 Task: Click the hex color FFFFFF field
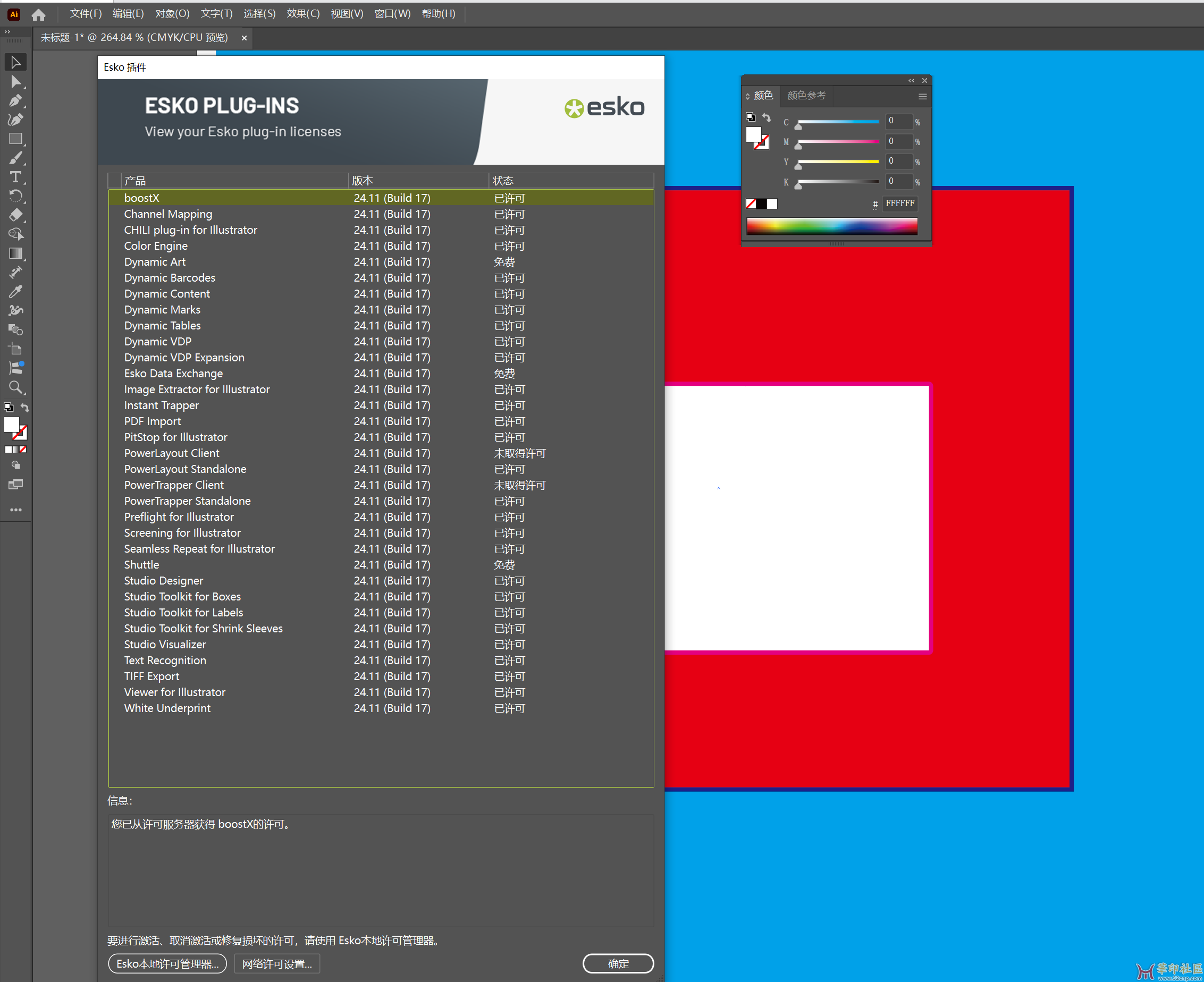pos(899,203)
